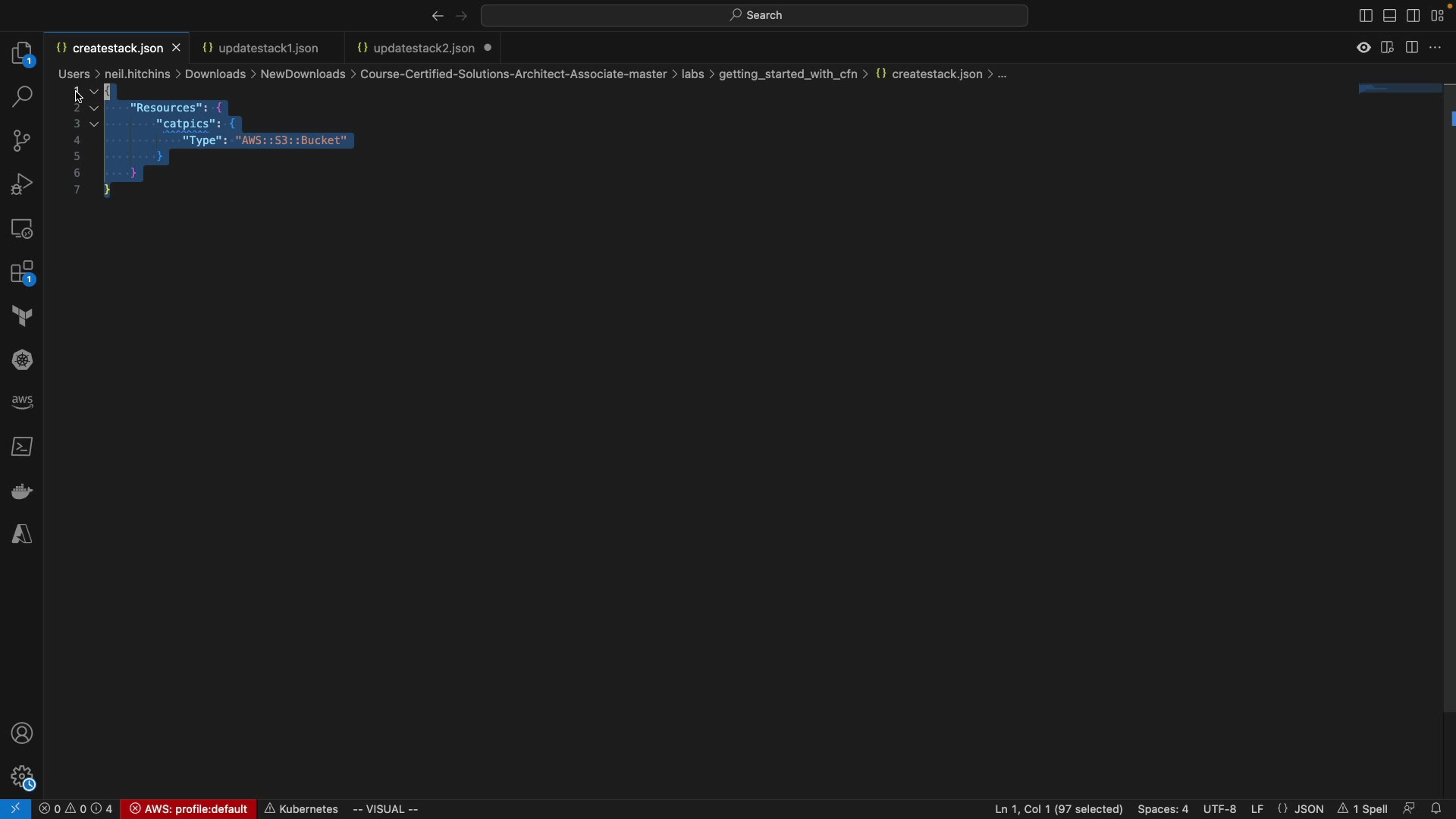Toggle primary side bar layout button
The height and width of the screenshot is (819, 1456).
(1365, 16)
